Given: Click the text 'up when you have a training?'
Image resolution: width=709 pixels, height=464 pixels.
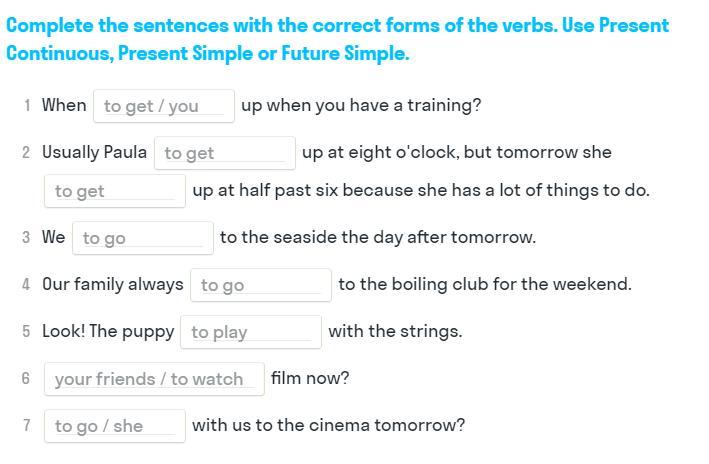Looking at the screenshot, I should click(361, 106).
